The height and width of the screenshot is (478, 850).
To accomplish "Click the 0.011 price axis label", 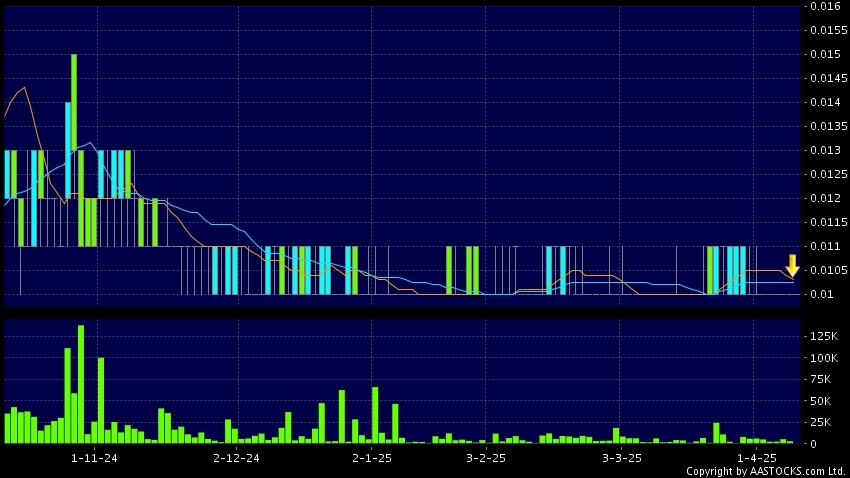I will click(x=825, y=246).
